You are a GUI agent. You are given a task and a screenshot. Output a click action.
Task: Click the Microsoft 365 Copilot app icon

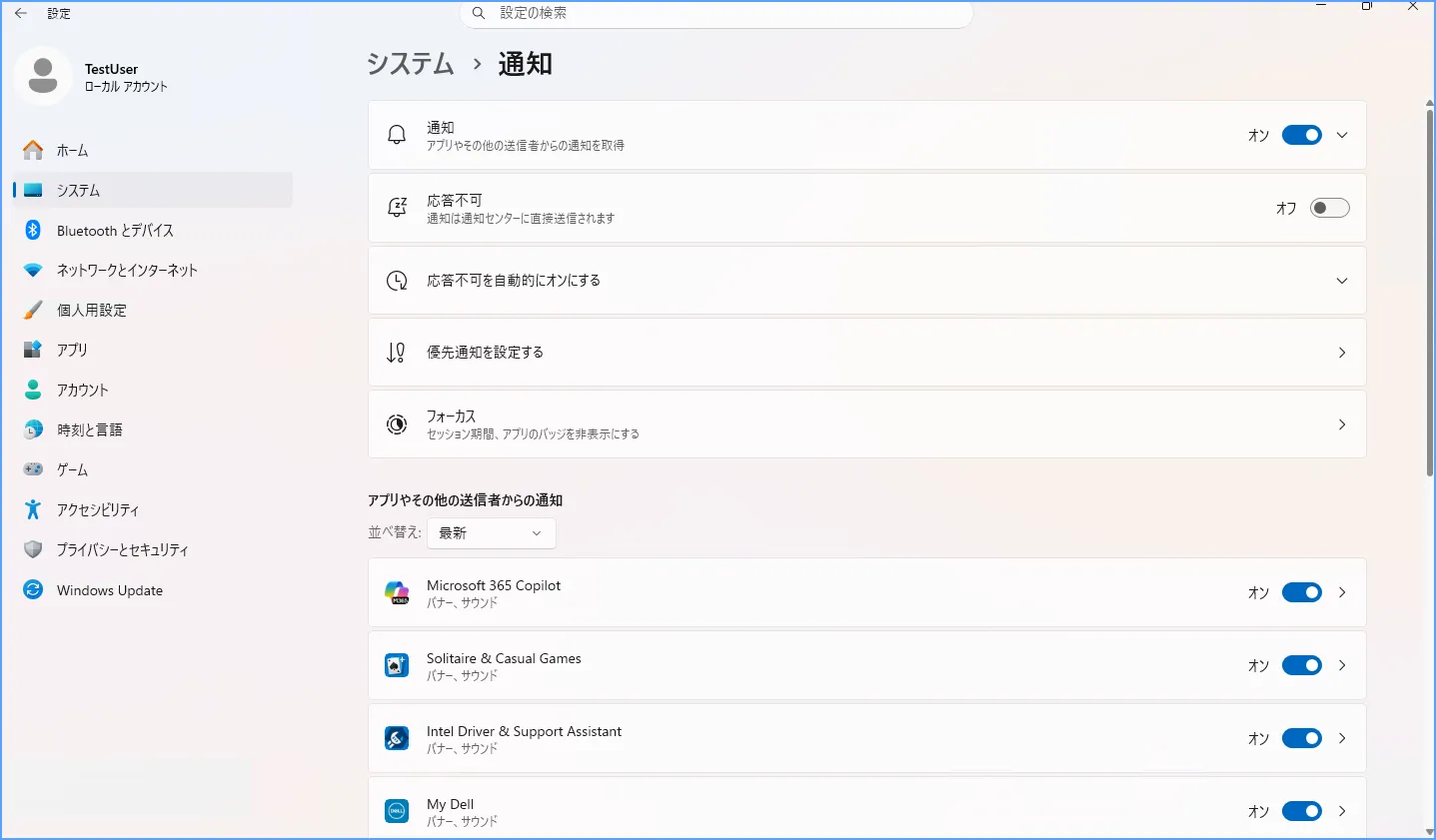coord(397,592)
